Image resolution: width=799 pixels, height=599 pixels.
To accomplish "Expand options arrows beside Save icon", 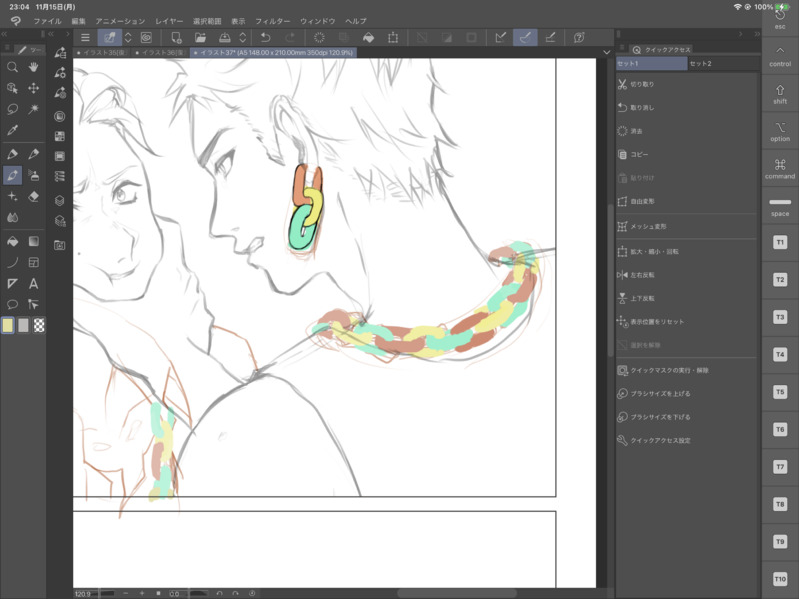I will 243,38.
